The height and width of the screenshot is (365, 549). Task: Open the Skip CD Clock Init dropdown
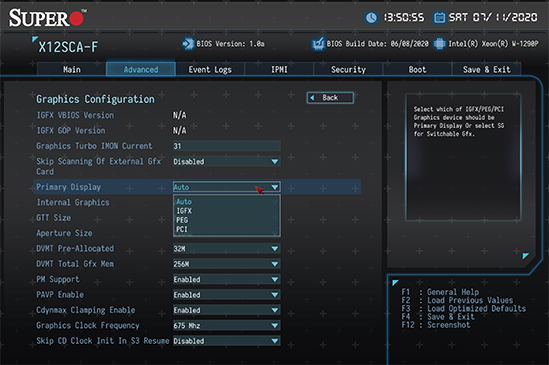click(227, 341)
